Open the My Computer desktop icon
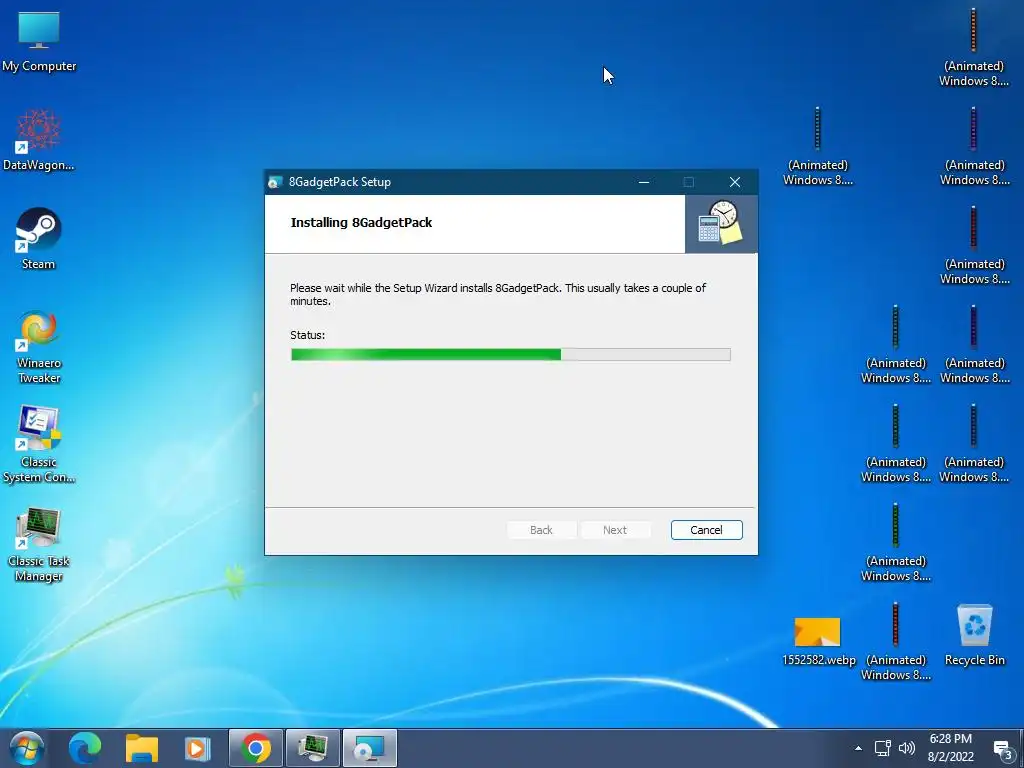Viewport: 1024px width, 768px height. click(39, 41)
